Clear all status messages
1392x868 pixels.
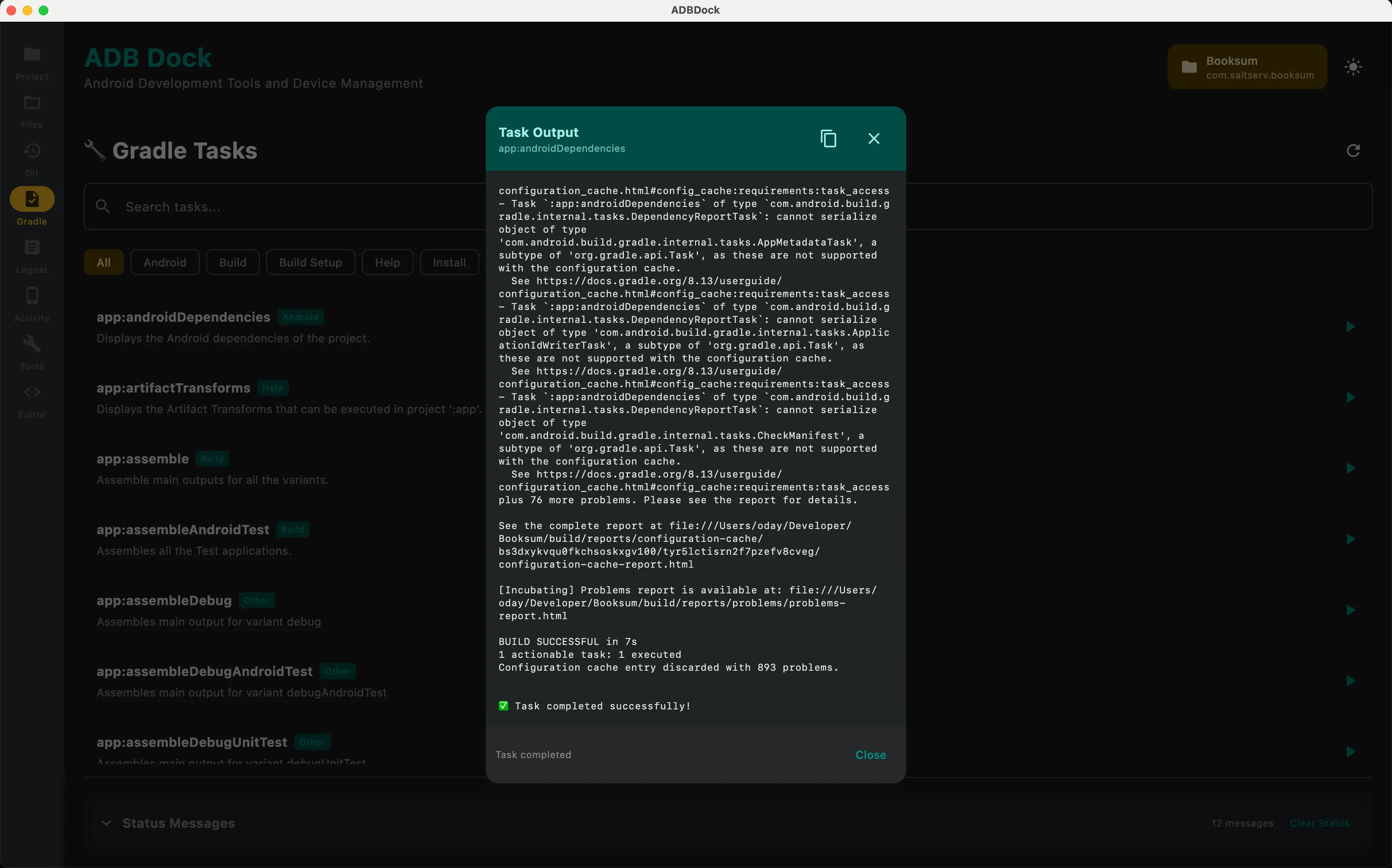point(1319,823)
